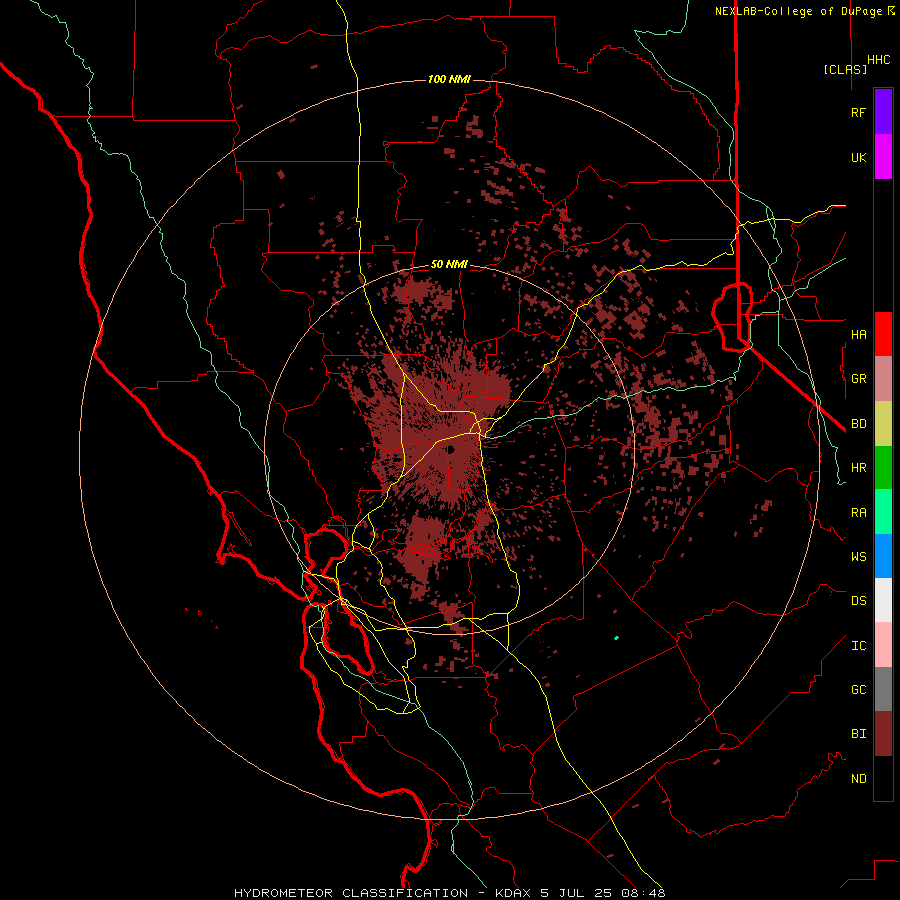Click the isolated green RA echo pixel

616,638
